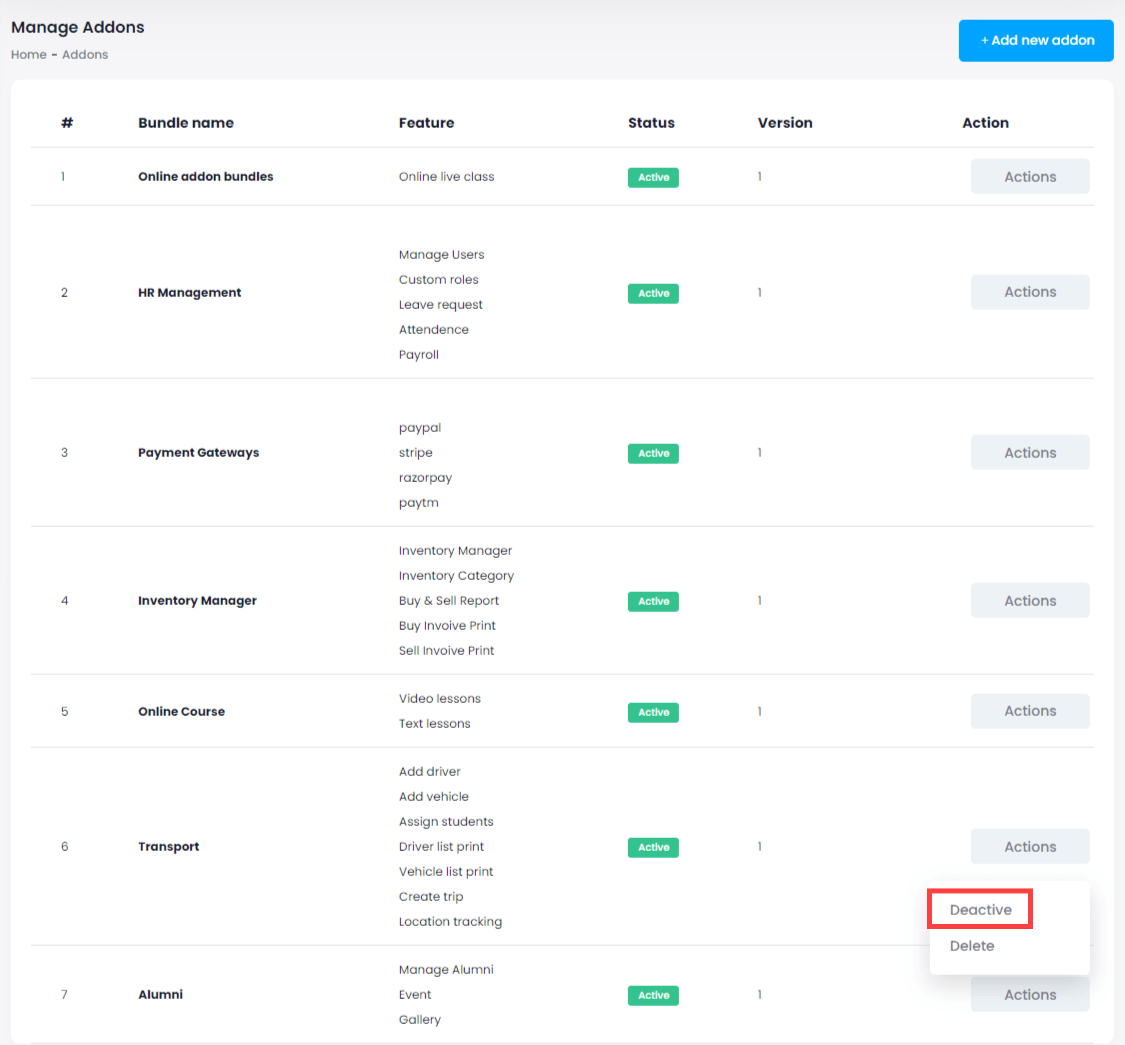Expand Actions menu for Payment Gateways
Image resolution: width=1125 pixels, height=1045 pixels.
click(1029, 453)
